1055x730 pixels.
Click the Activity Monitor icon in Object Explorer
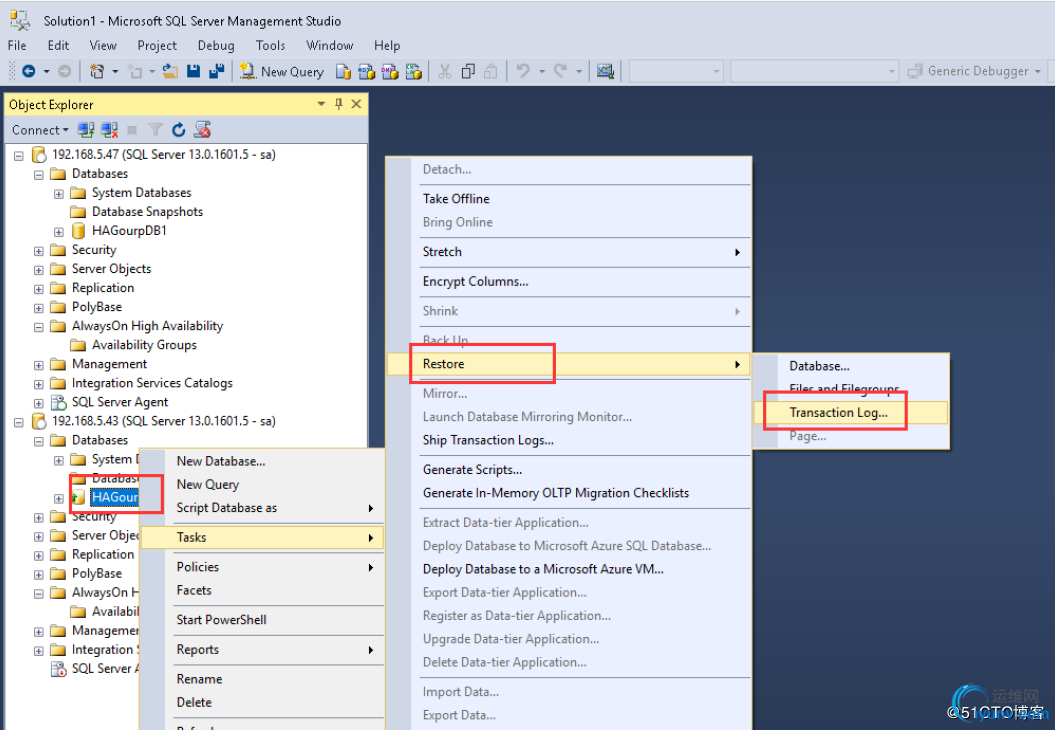pyautogui.click(x=203, y=129)
